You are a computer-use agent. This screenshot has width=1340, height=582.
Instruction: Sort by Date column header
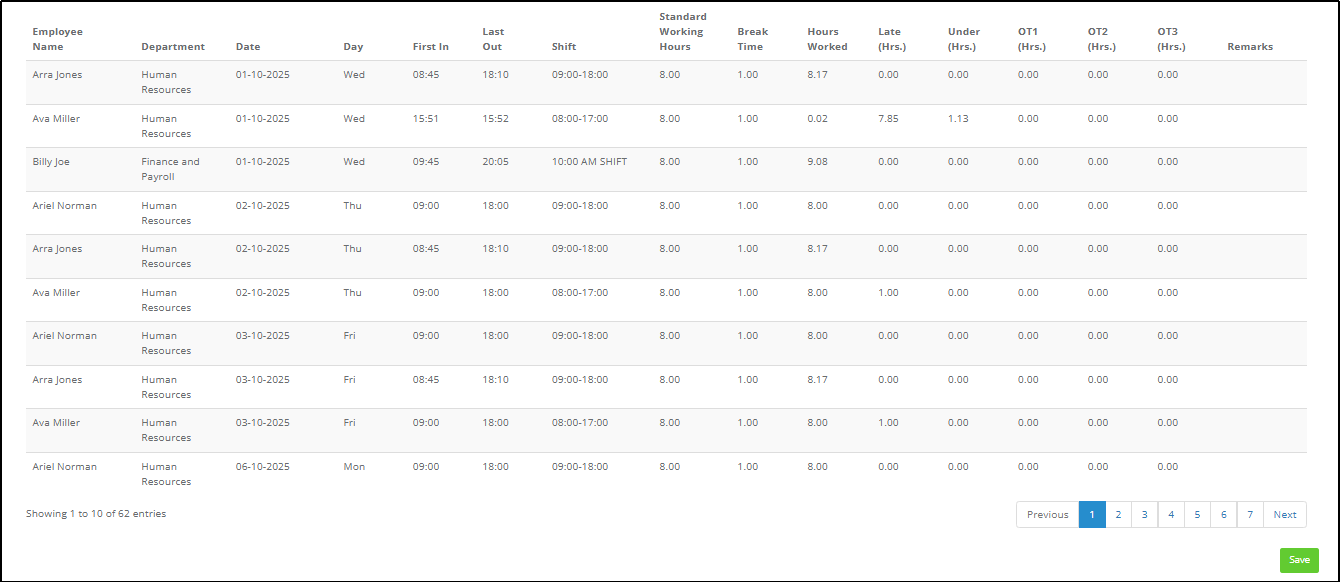(248, 47)
